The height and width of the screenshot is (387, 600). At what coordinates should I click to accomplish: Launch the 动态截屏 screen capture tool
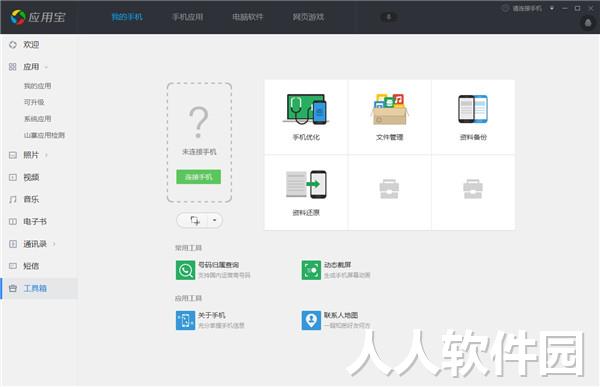tap(336, 270)
